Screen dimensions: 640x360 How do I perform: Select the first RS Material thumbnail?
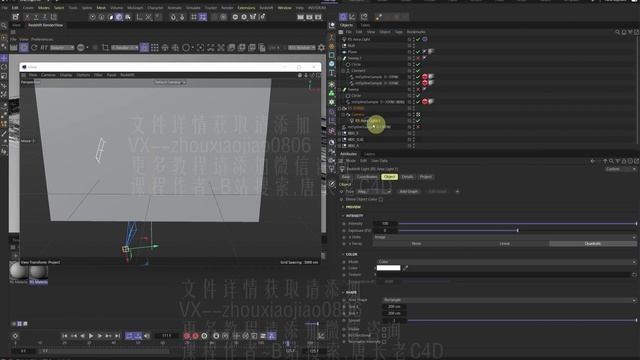click(x=18, y=271)
